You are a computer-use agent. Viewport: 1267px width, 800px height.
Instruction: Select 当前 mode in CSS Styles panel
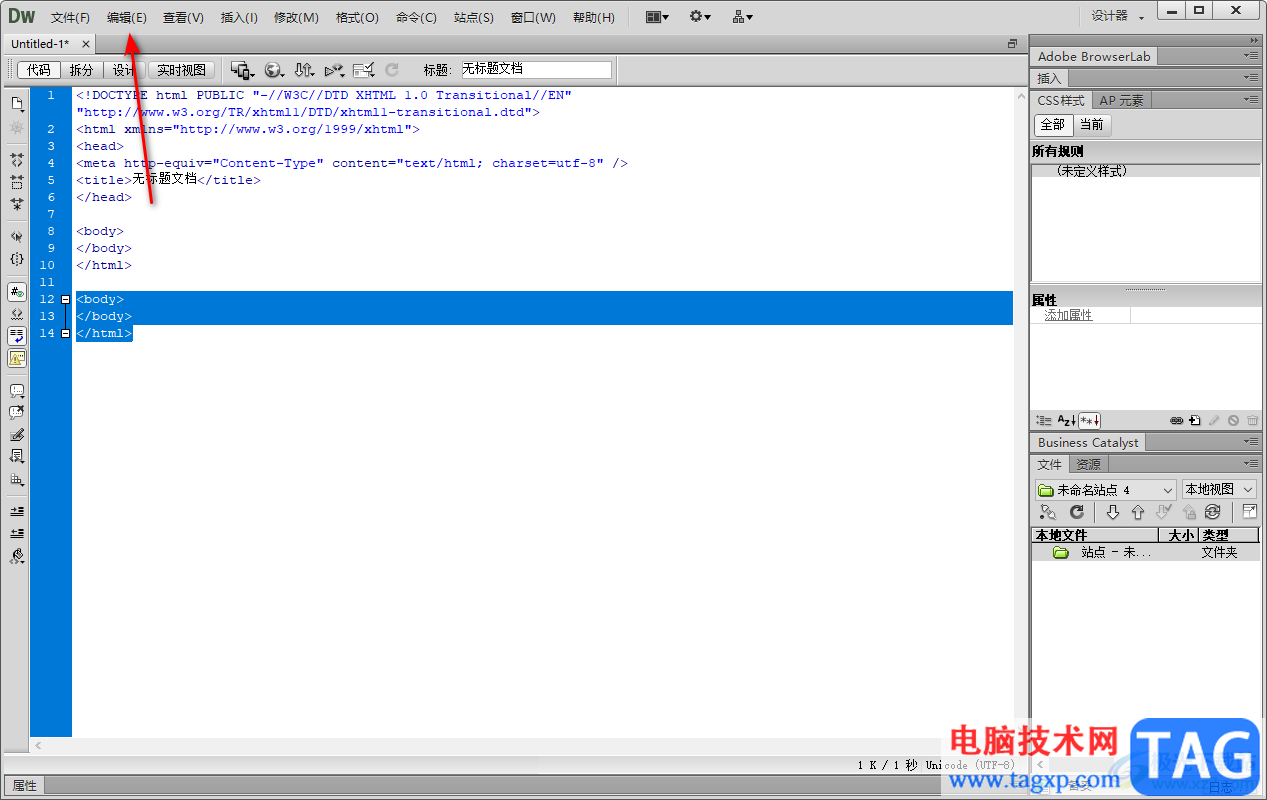1092,125
